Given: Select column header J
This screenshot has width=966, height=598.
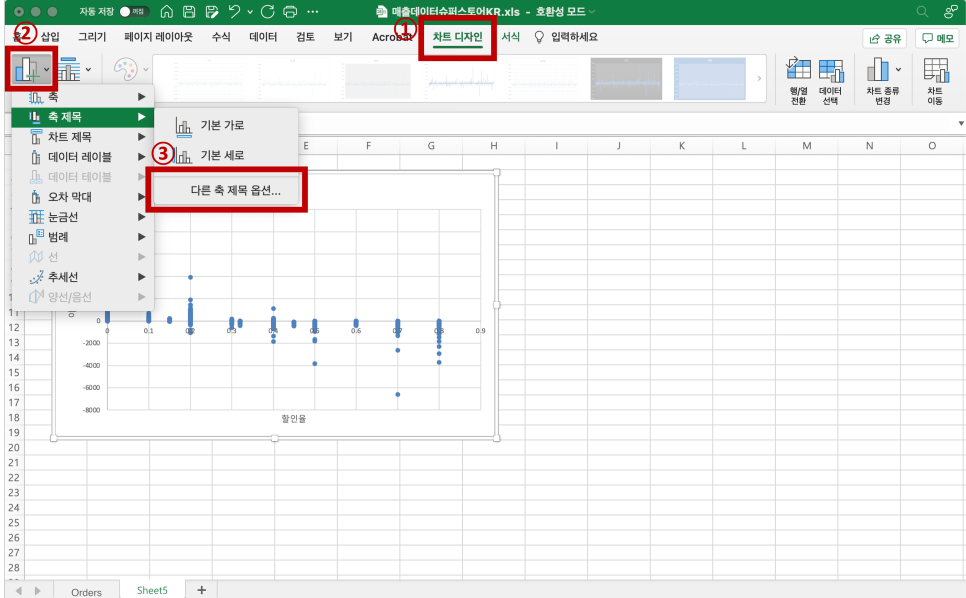Looking at the screenshot, I should [x=619, y=146].
